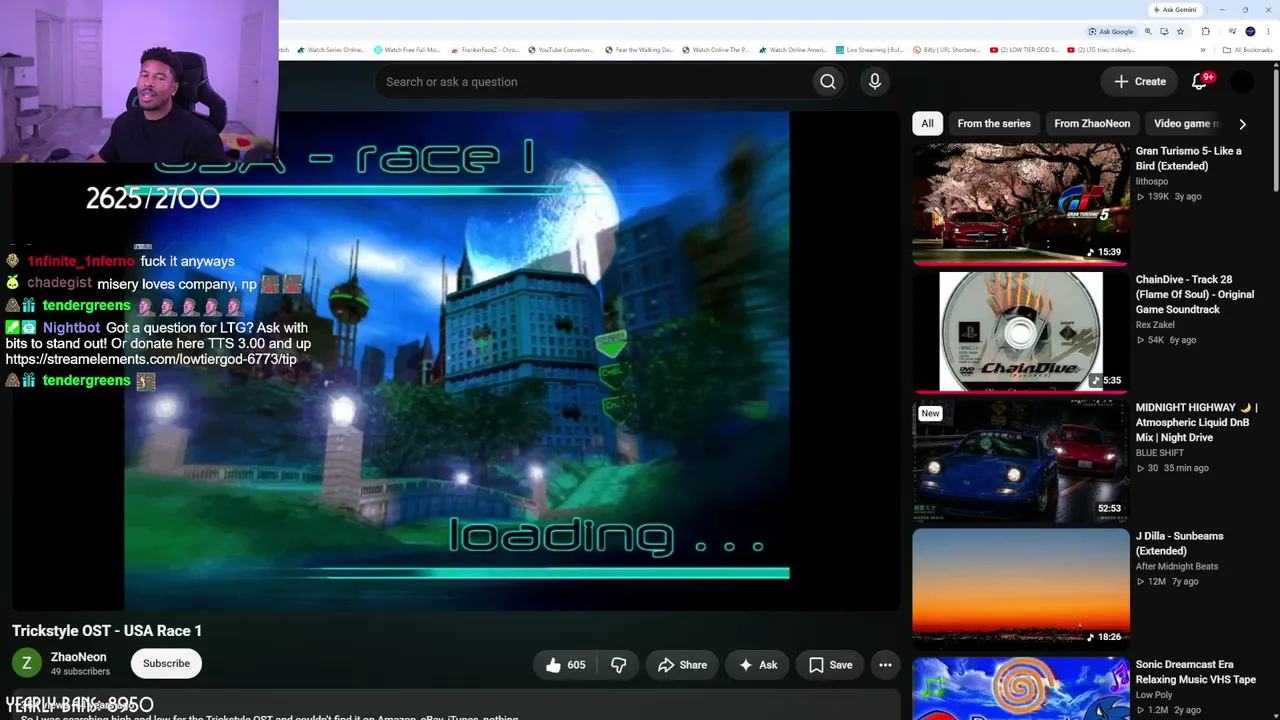Start voice search with the microphone icon
The width and height of the screenshot is (1280, 720).
(x=875, y=82)
